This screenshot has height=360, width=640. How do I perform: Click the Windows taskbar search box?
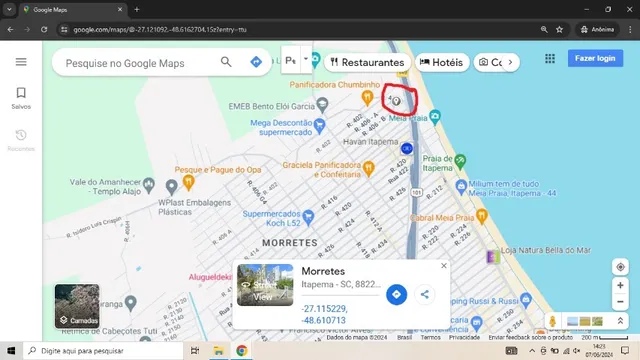click(104, 351)
